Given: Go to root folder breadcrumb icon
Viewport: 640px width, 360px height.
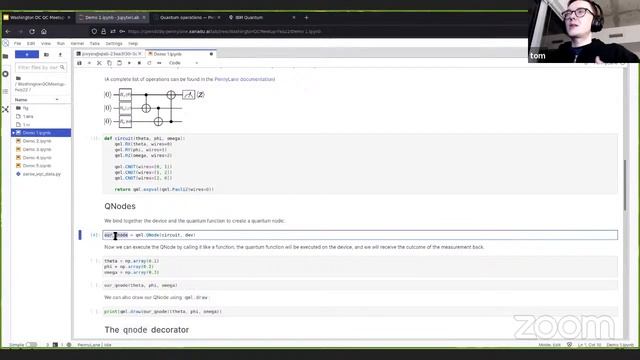Looking at the screenshot, I should [18, 78].
